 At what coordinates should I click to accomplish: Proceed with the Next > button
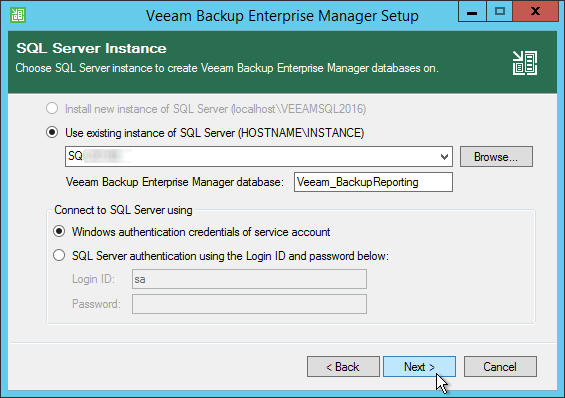[x=419, y=367]
